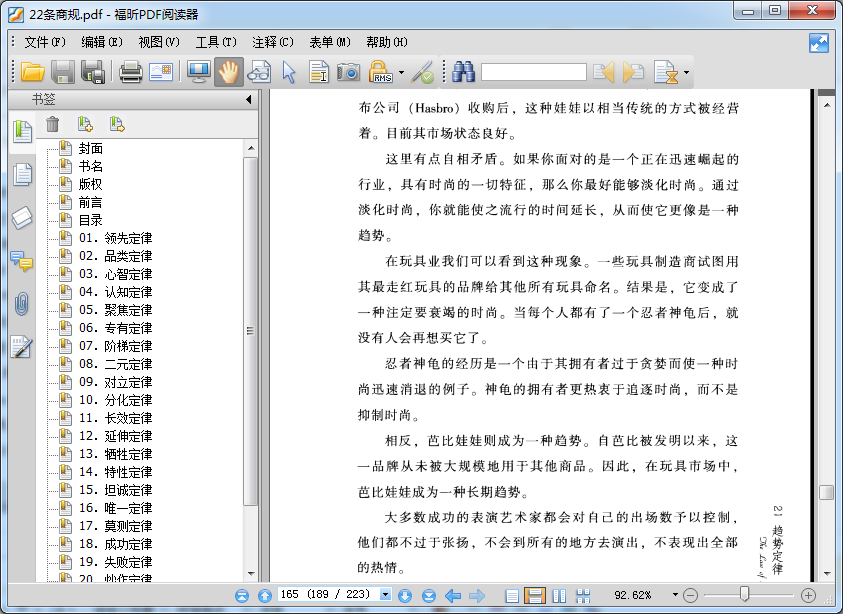The image size is (843, 614).
Task: Click the binoculars search icon
Action: point(463,72)
